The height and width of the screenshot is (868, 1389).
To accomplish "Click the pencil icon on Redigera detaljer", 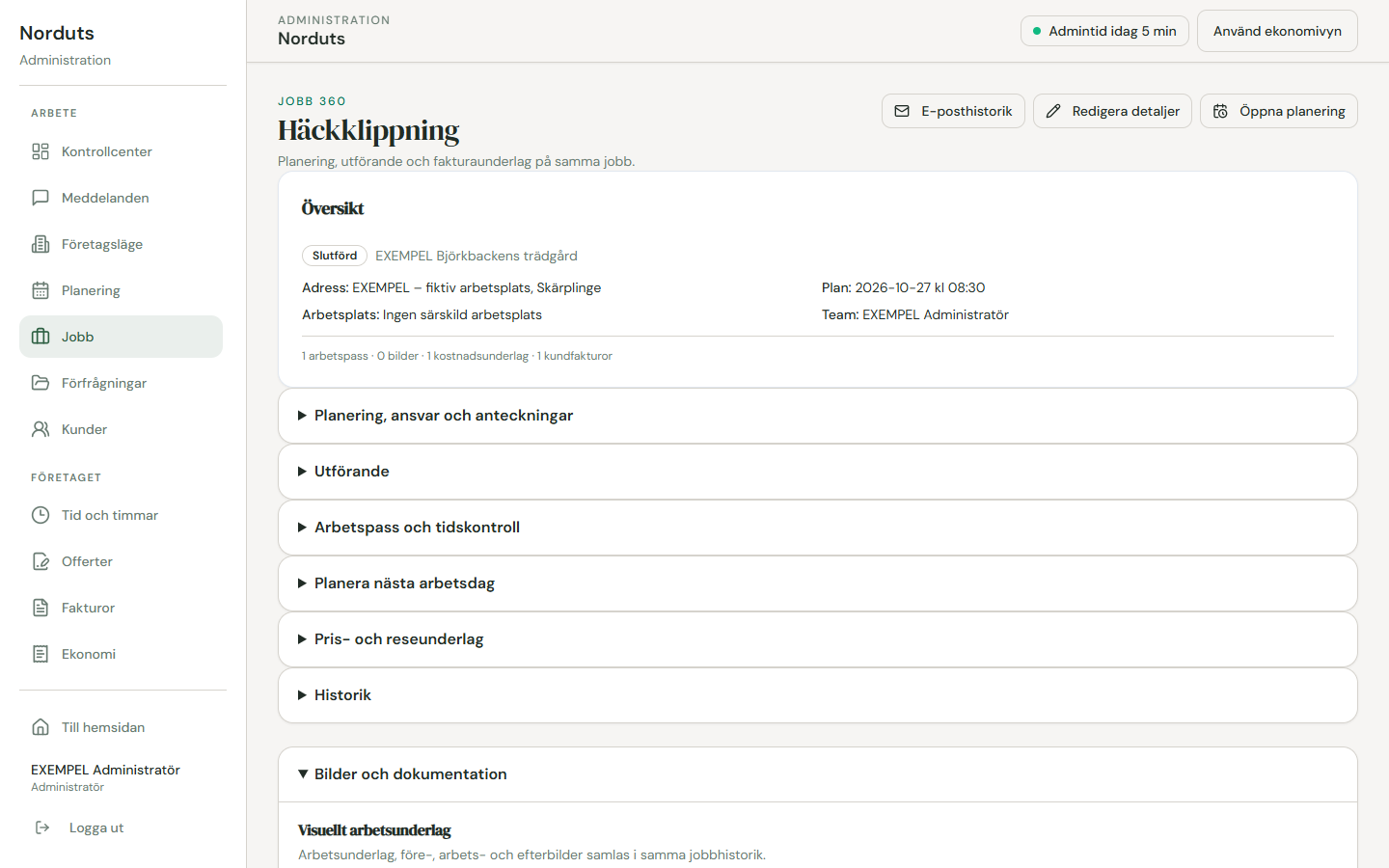I will point(1053,111).
